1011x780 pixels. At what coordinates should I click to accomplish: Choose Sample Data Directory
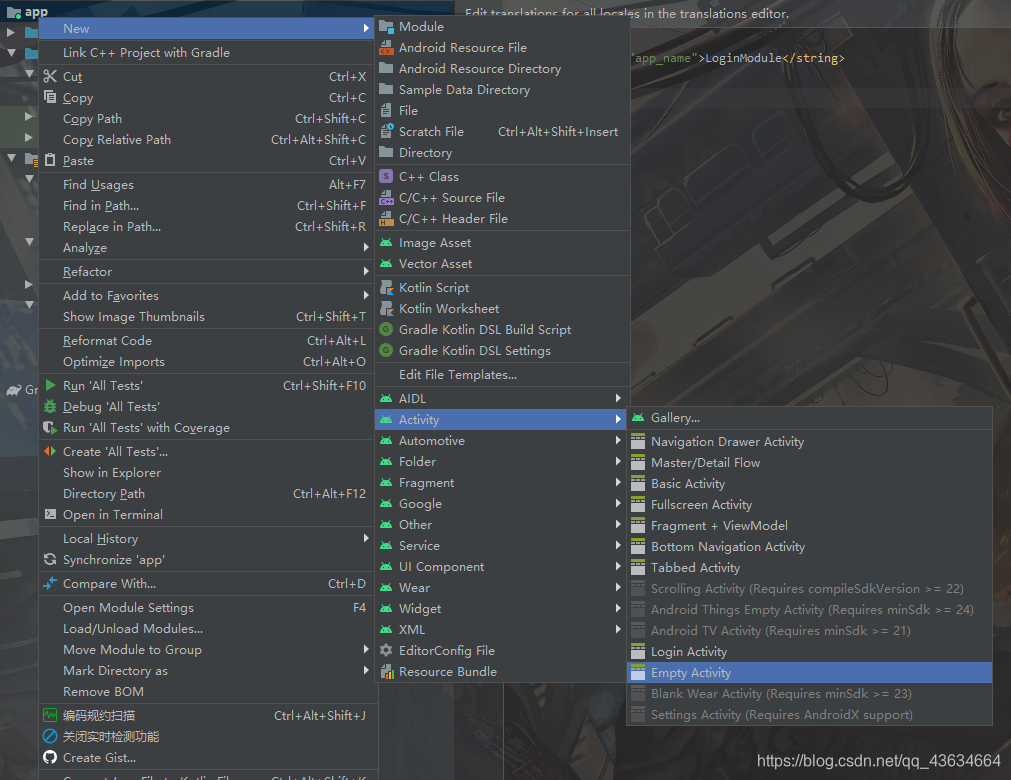502,90
